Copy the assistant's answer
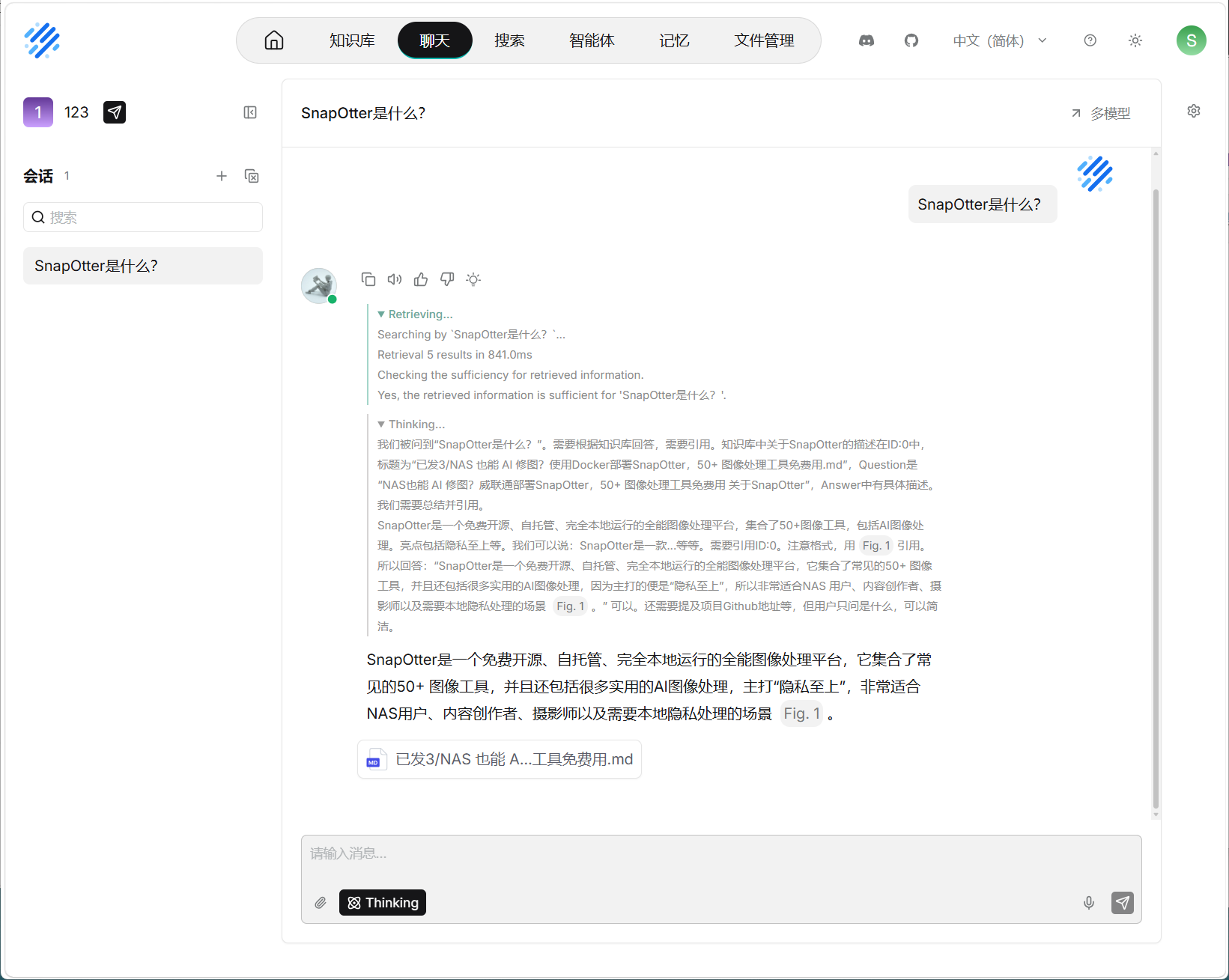Image resolution: width=1229 pixels, height=980 pixels. [368, 279]
